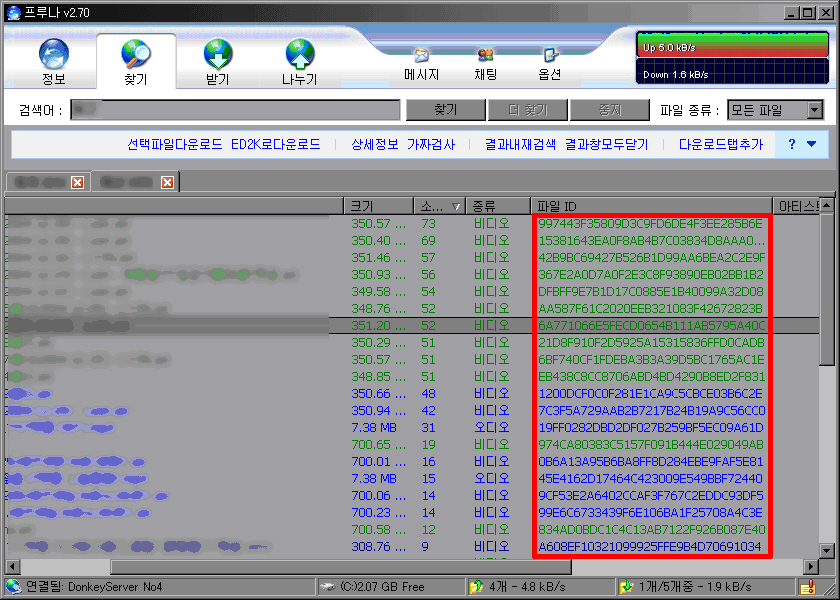Open the ? help dropdown menu
Viewport: 840px width, 600px height.
(x=801, y=144)
